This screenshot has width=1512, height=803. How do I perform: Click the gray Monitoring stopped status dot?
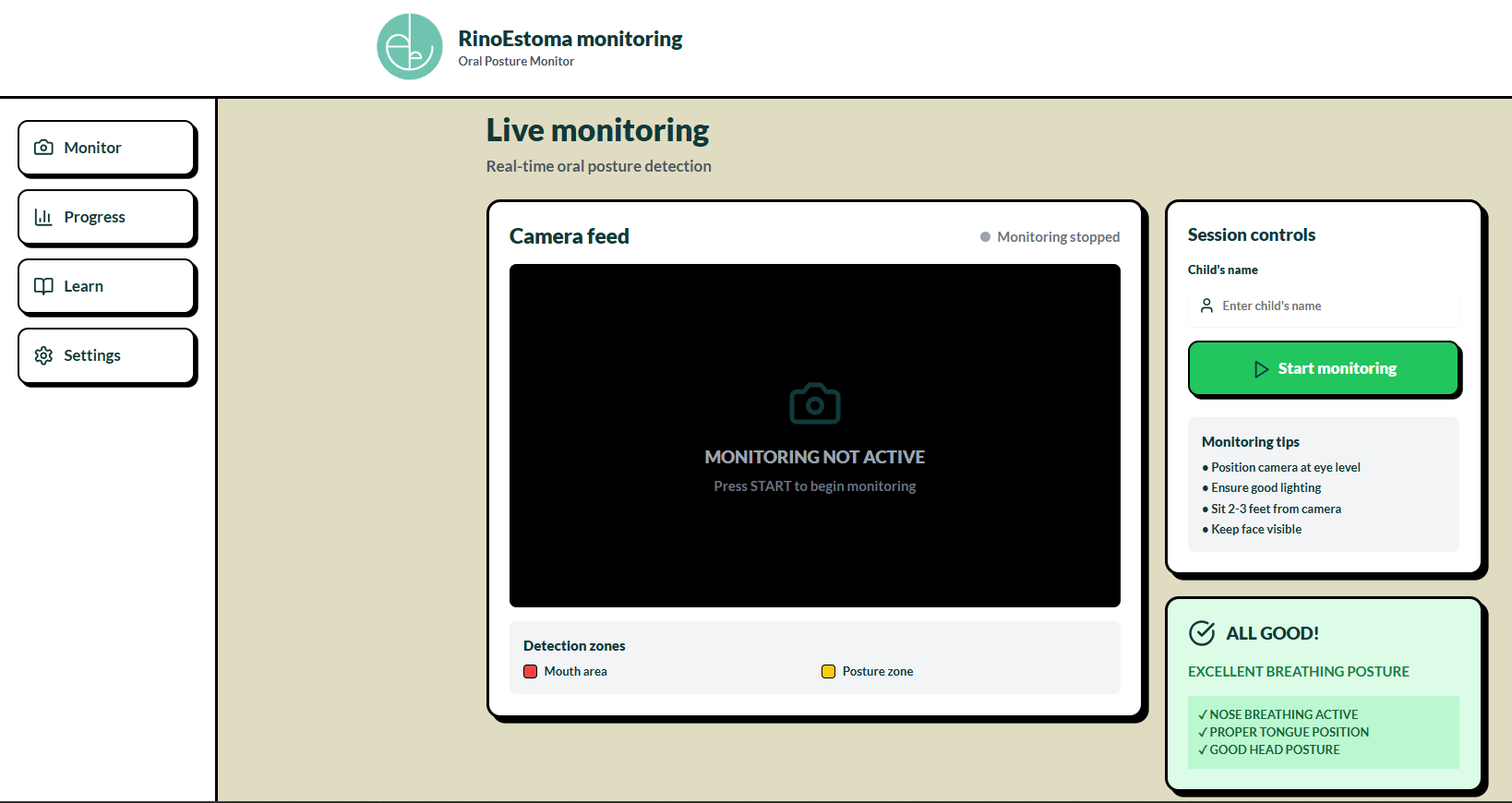pyautogui.click(x=985, y=237)
